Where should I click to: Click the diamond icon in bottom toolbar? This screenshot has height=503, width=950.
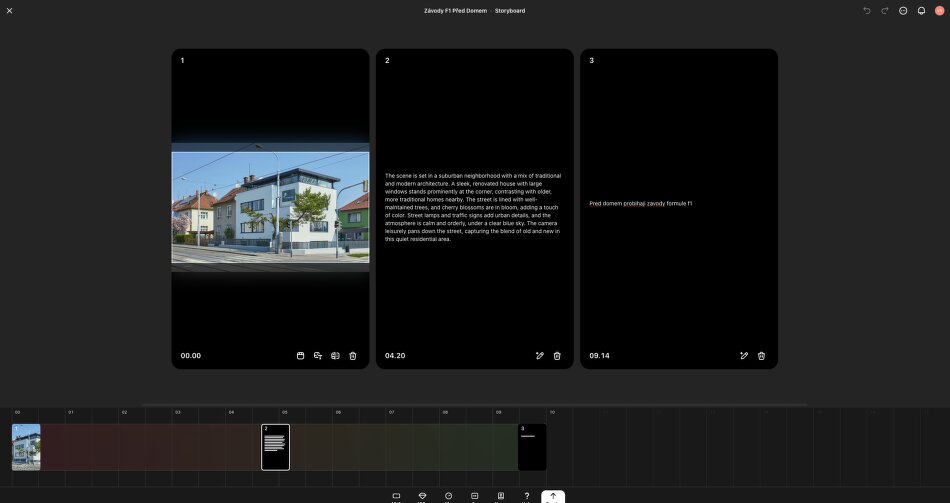click(422, 496)
